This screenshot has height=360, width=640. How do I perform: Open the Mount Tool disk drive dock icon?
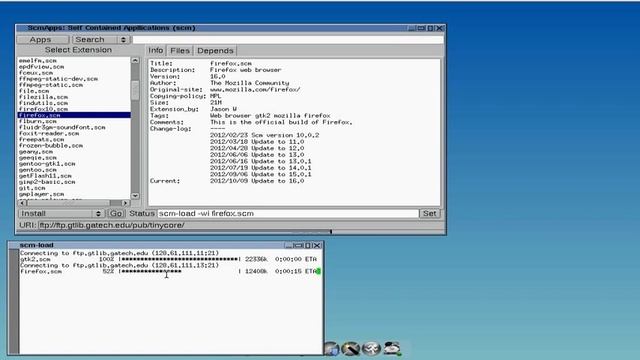click(392, 348)
